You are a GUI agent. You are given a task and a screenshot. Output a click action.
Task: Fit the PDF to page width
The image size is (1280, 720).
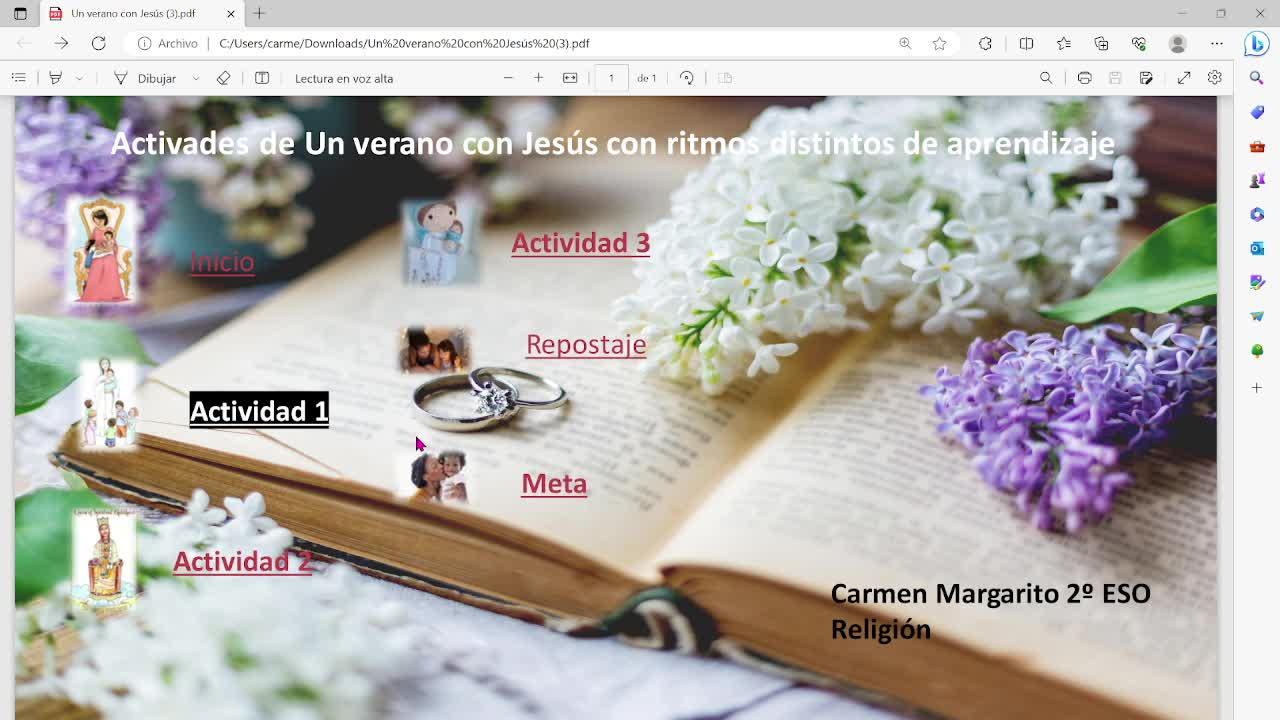570,78
